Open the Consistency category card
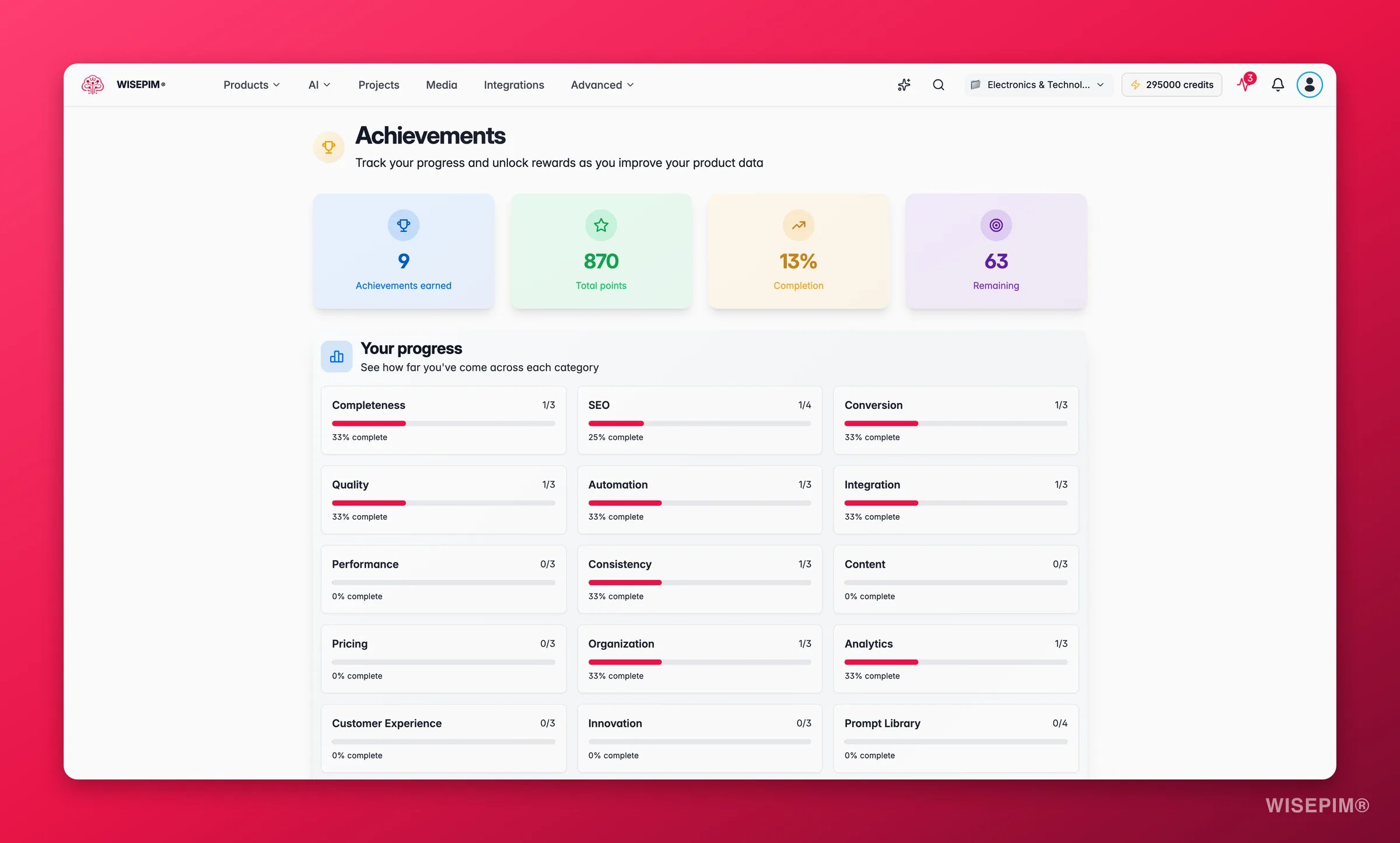The width and height of the screenshot is (1400, 843). coord(699,579)
